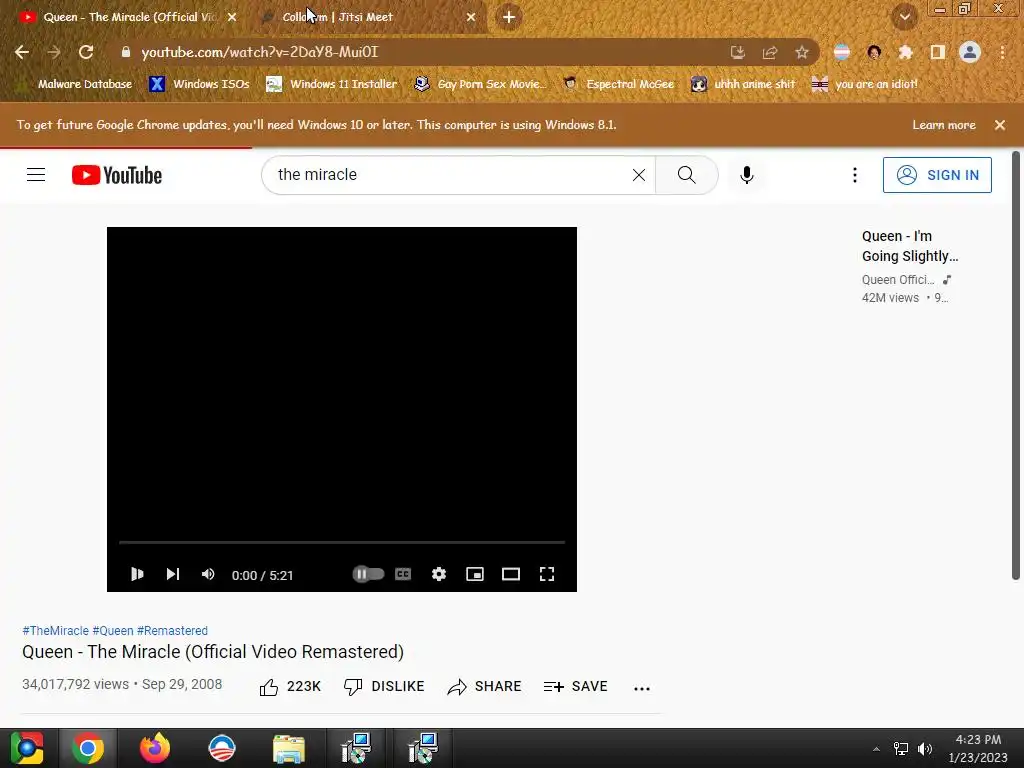Open the taskbar clock and date
The image size is (1024, 768).
(978, 748)
